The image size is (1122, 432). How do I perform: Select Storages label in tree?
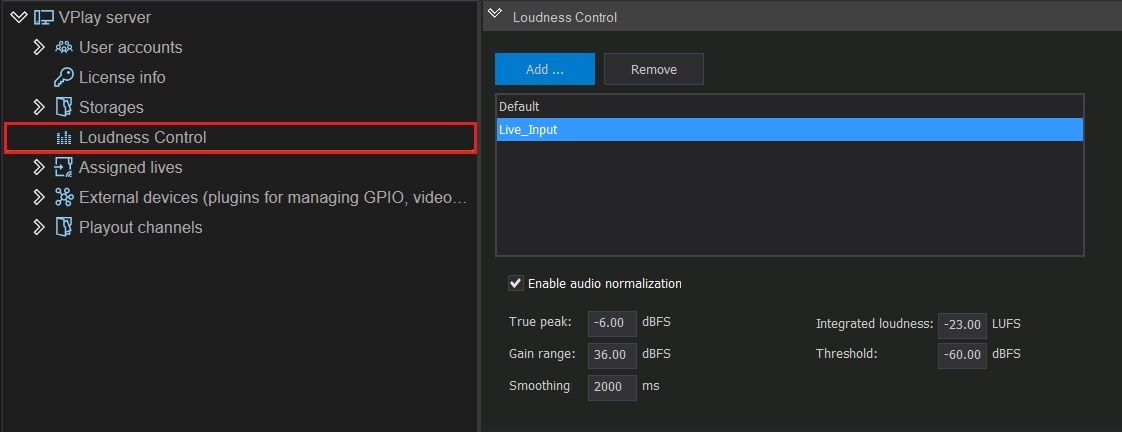pos(111,107)
